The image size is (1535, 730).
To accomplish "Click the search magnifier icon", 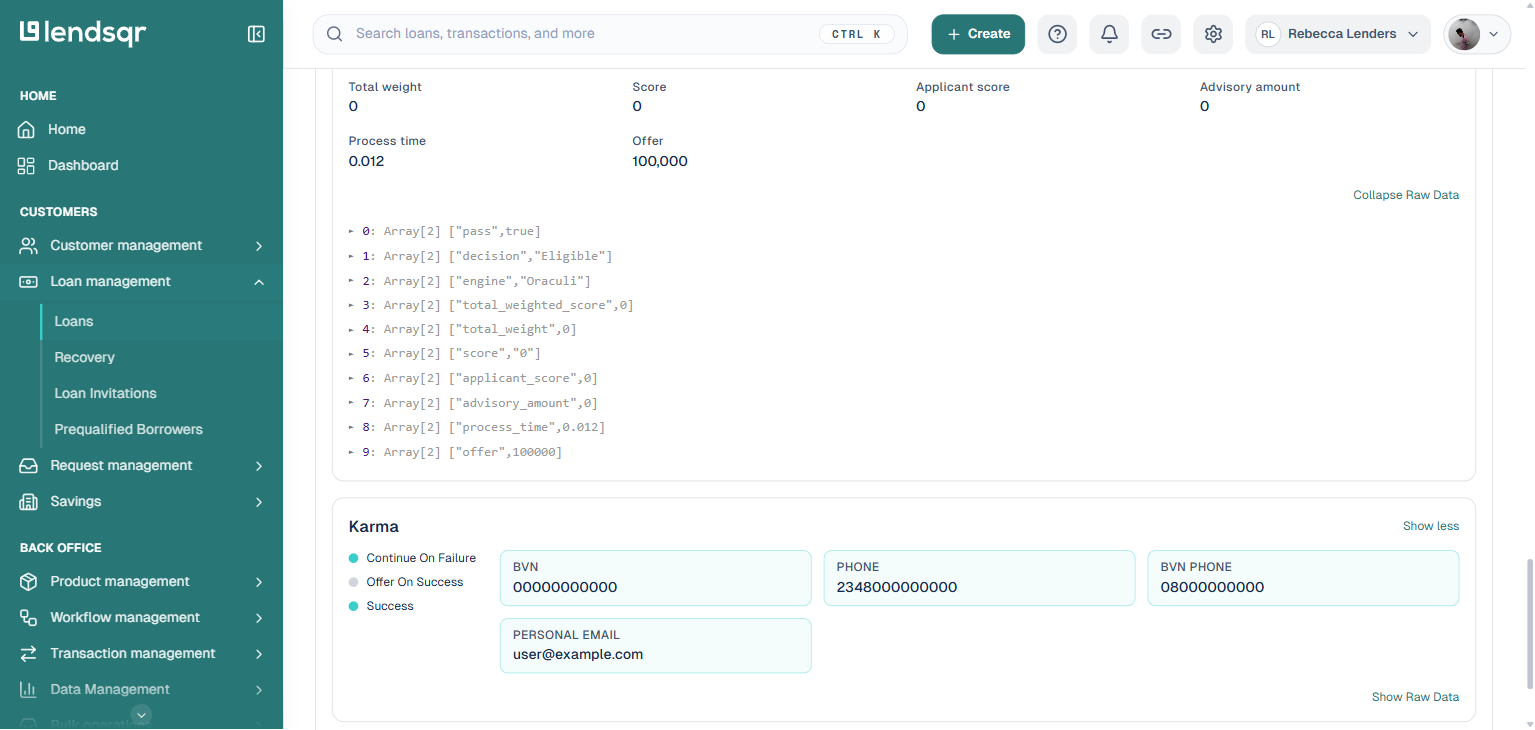I will click(335, 34).
